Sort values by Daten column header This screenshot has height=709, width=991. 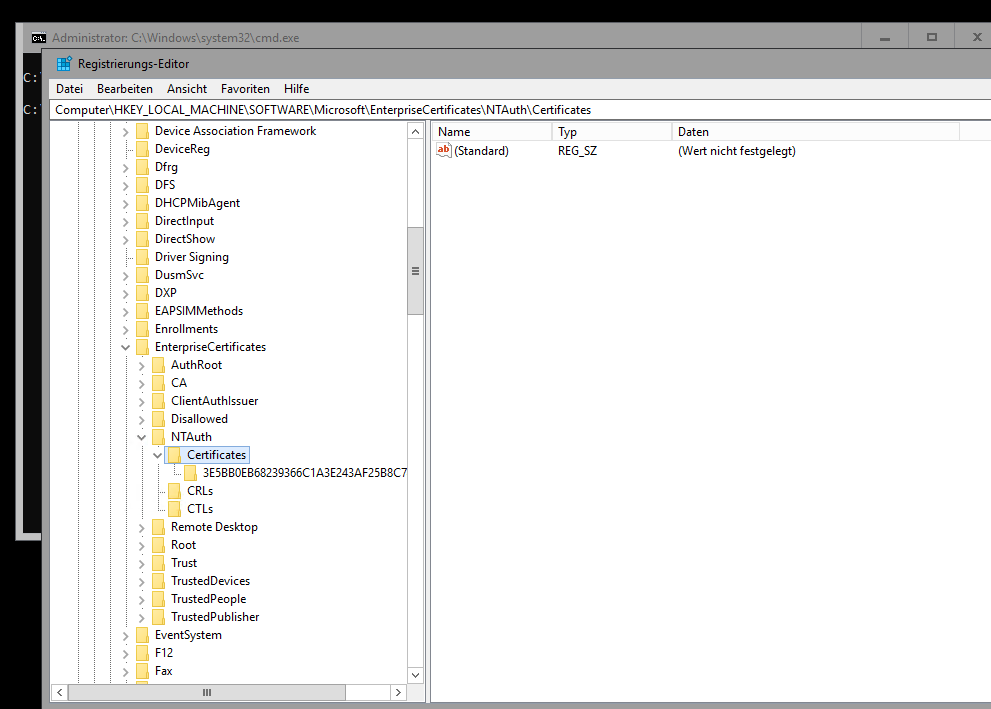pyautogui.click(x=815, y=131)
